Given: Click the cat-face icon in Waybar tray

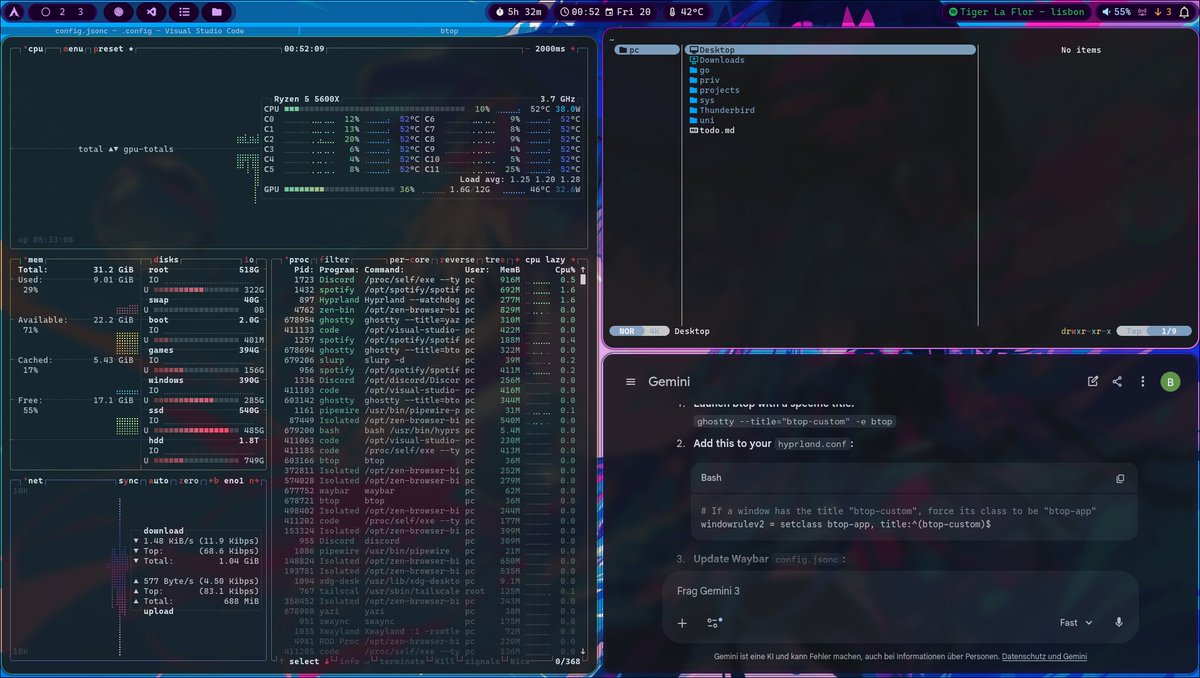Looking at the screenshot, I should (1144, 12).
